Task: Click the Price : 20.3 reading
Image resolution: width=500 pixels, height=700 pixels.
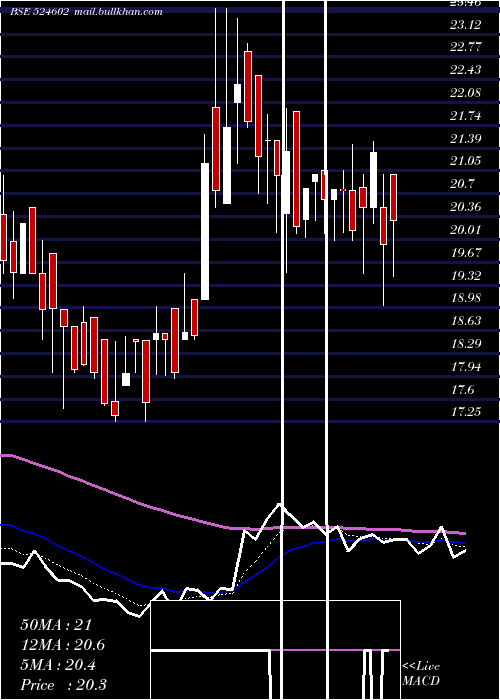Action: tap(63, 685)
